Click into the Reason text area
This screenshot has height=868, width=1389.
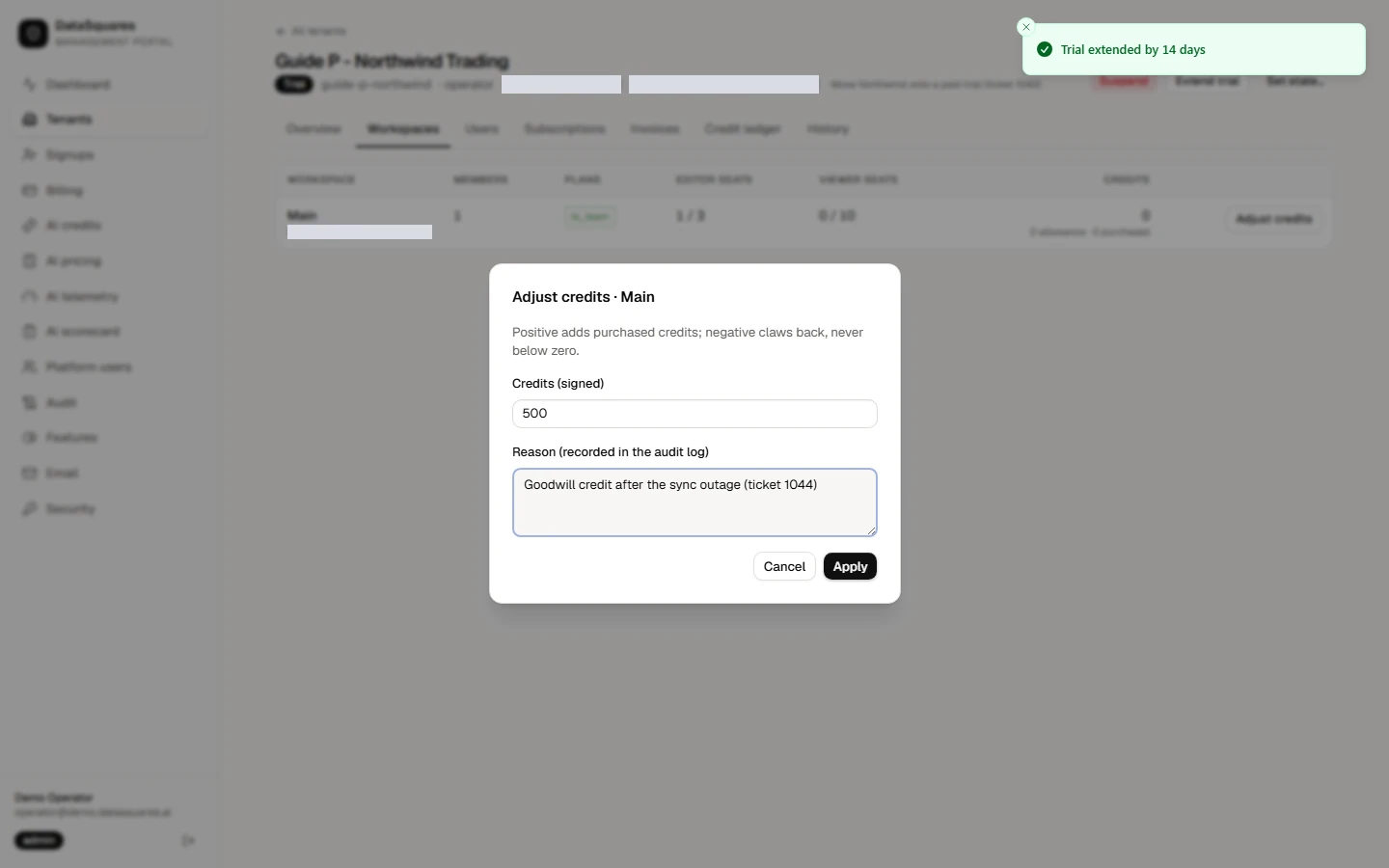tap(694, 502)
